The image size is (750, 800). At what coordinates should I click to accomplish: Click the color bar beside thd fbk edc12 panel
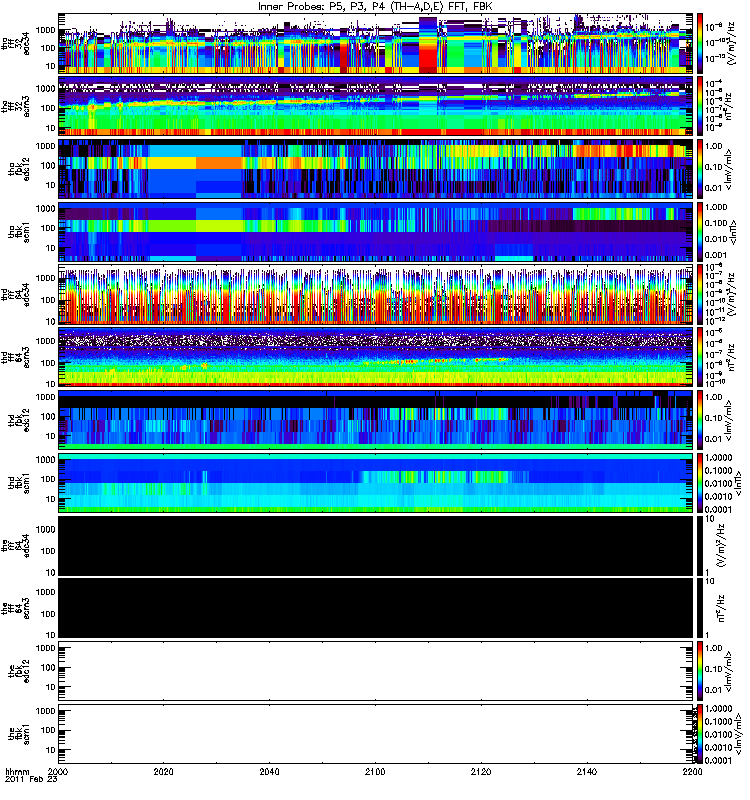click(700, 420)
